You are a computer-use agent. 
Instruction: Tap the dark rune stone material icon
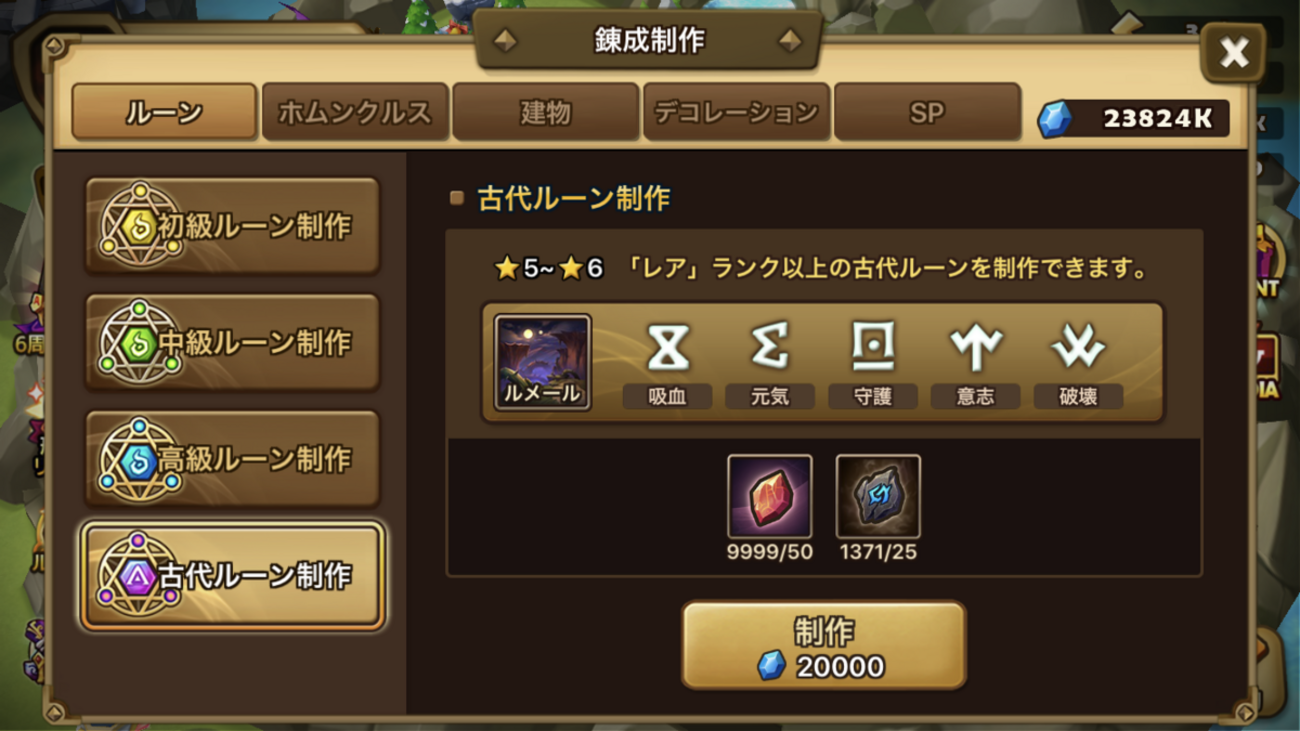(878, 497)
